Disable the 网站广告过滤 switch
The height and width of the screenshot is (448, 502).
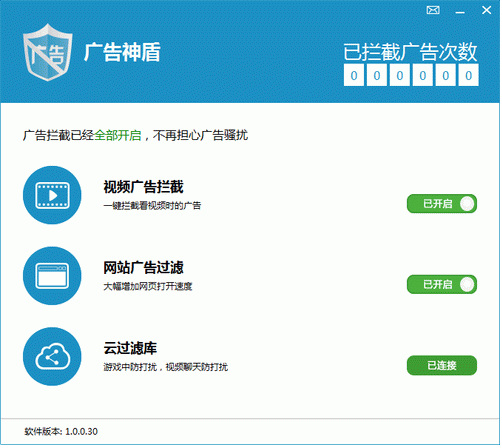(443, 285)
